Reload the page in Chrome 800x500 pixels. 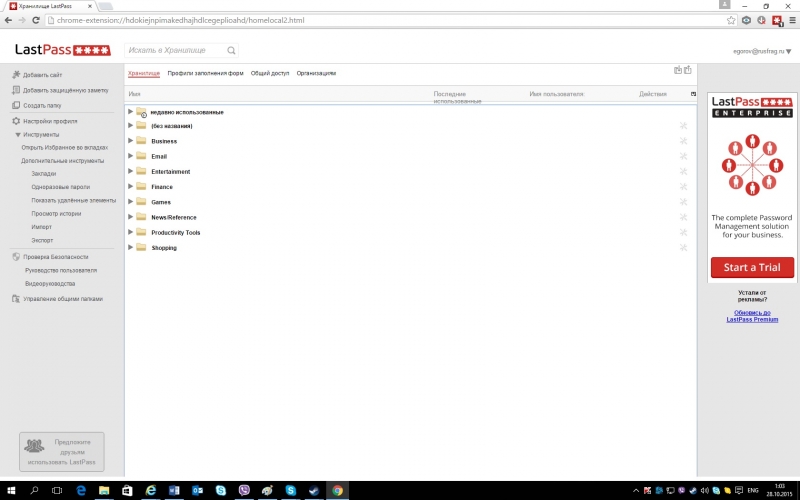click(x=36, y=20)
